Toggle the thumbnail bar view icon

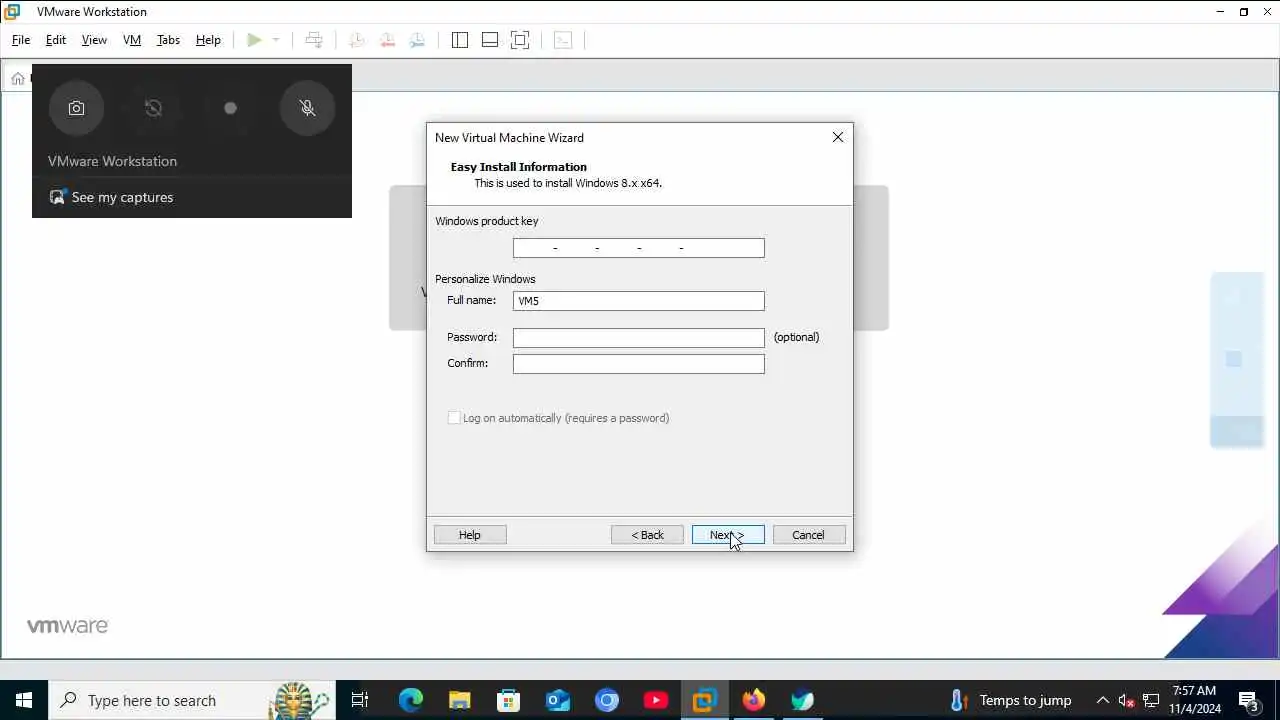click(490, 40)
